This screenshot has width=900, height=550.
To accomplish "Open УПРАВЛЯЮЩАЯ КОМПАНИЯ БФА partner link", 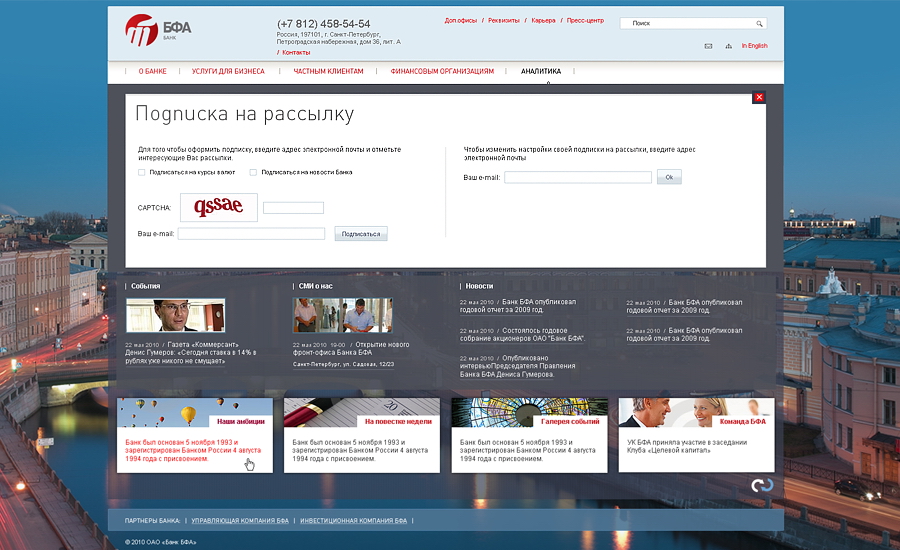I will coord(240,521).
